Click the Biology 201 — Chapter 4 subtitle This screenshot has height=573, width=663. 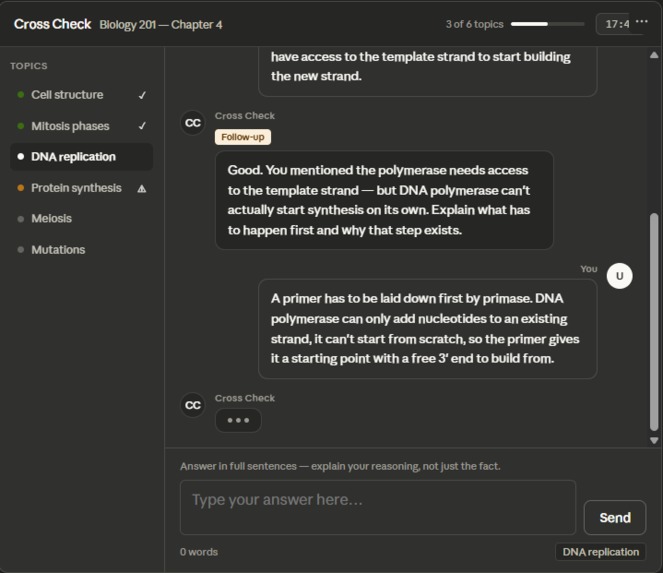pyautogui.click(x=161, y=25)
